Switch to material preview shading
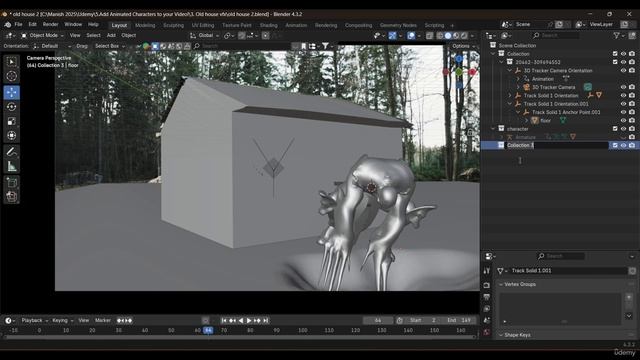The height and width of the screenshot is (360, 640). (x=456, y=36)
